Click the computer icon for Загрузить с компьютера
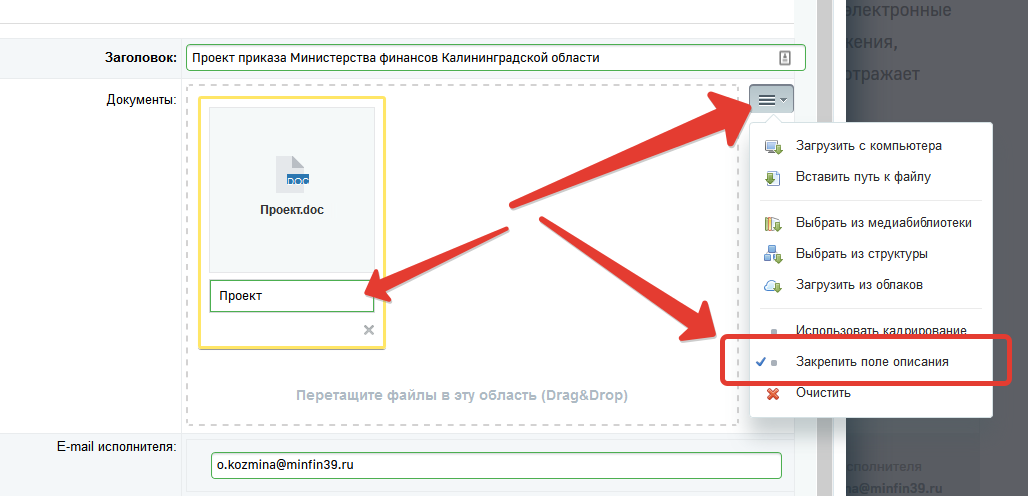Image resolution: width=1028 pixels, height=496 pixels. point(773,146)
